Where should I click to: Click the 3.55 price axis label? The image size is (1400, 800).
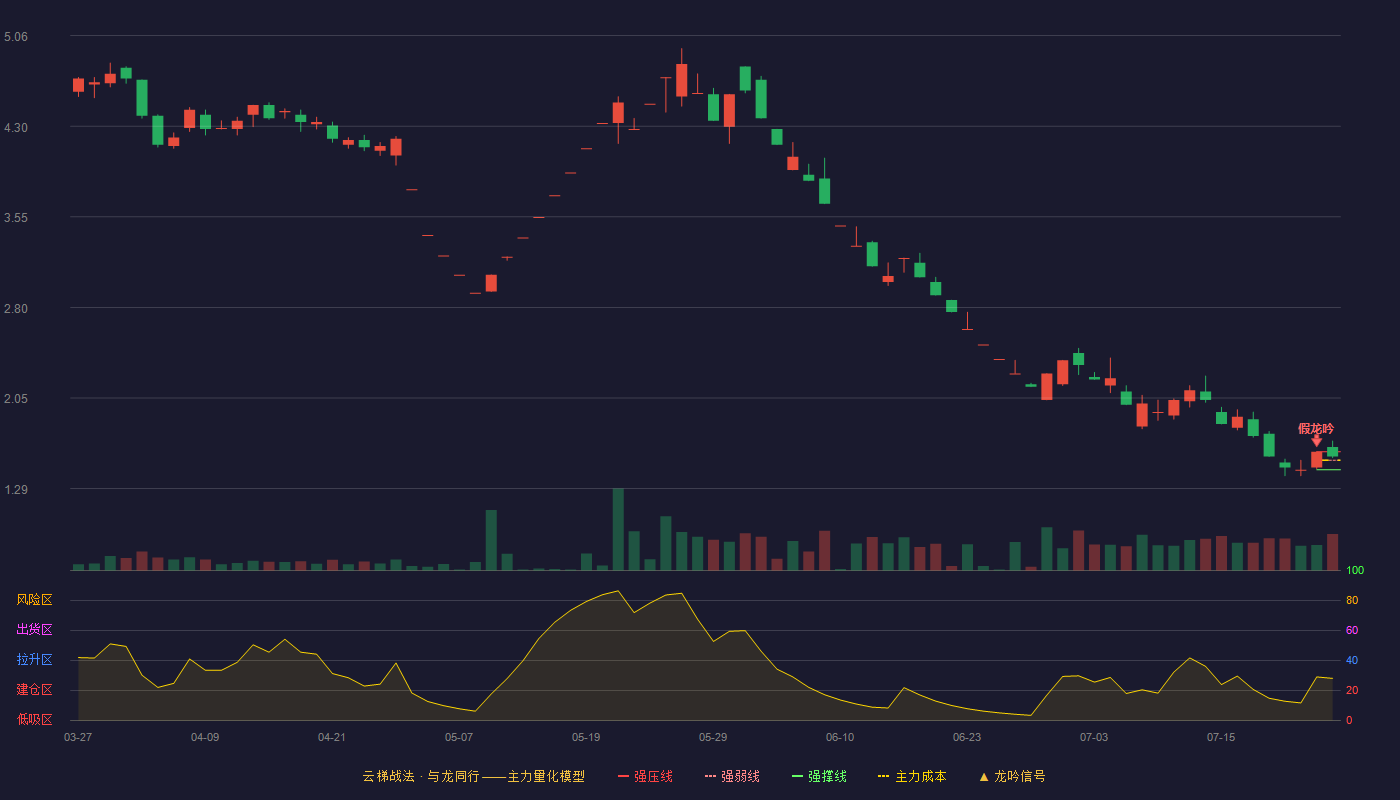pyautogui.click(x=16, y=218)
